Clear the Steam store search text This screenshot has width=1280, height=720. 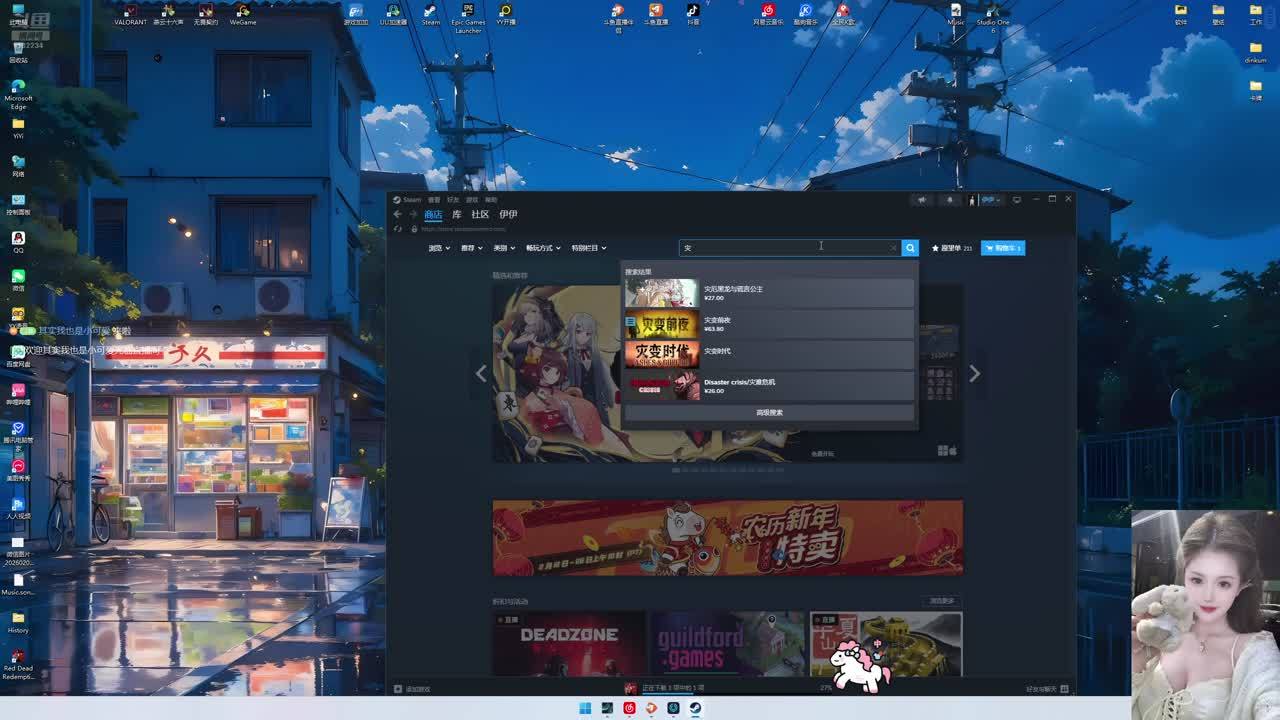click(893, 248)
